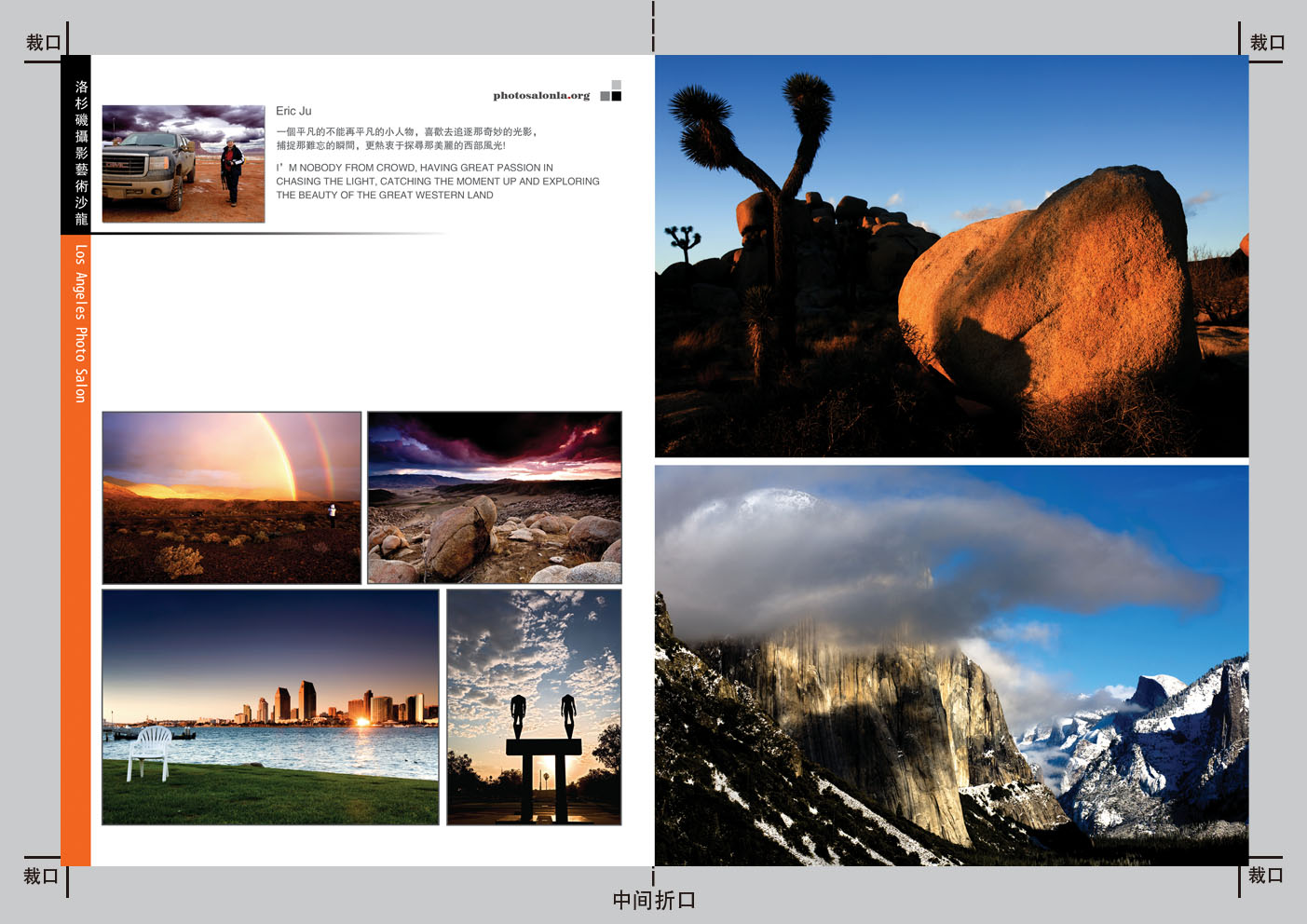Select the Chinese biography text paragraph
The height and width of the screenshot is (924, 1307).
406,139
